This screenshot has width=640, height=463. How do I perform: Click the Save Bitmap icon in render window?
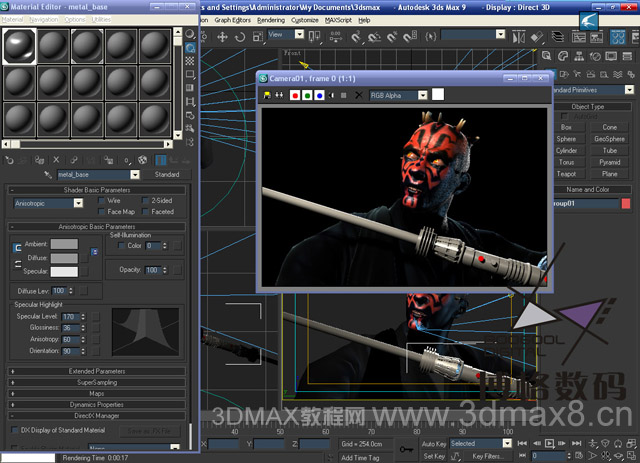coord(267,95)
